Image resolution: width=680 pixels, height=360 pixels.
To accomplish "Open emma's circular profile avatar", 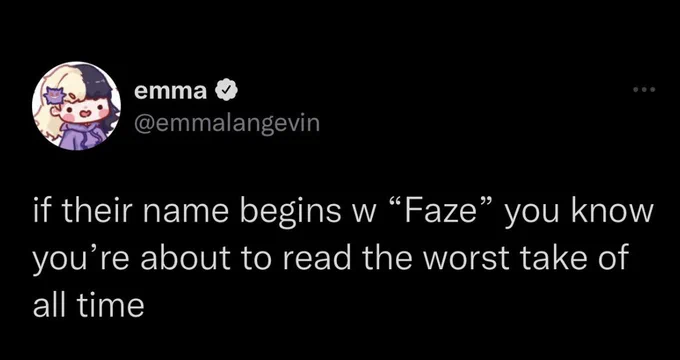I will [76, 106].
